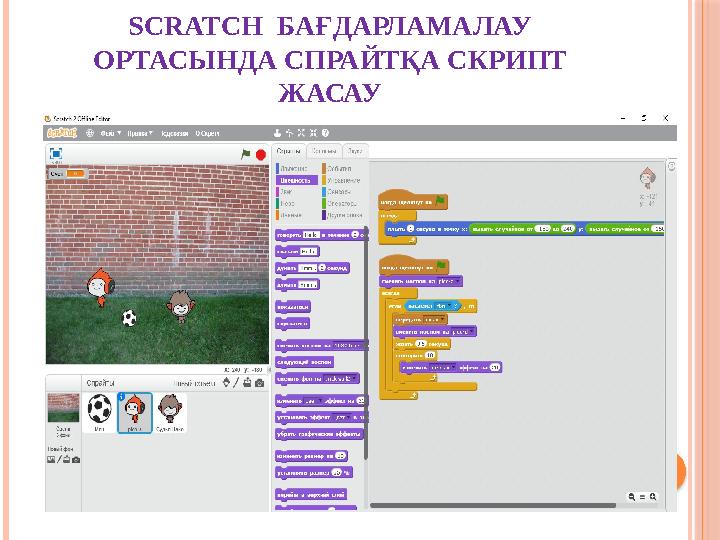Select the Данные block category

point(290,215)
